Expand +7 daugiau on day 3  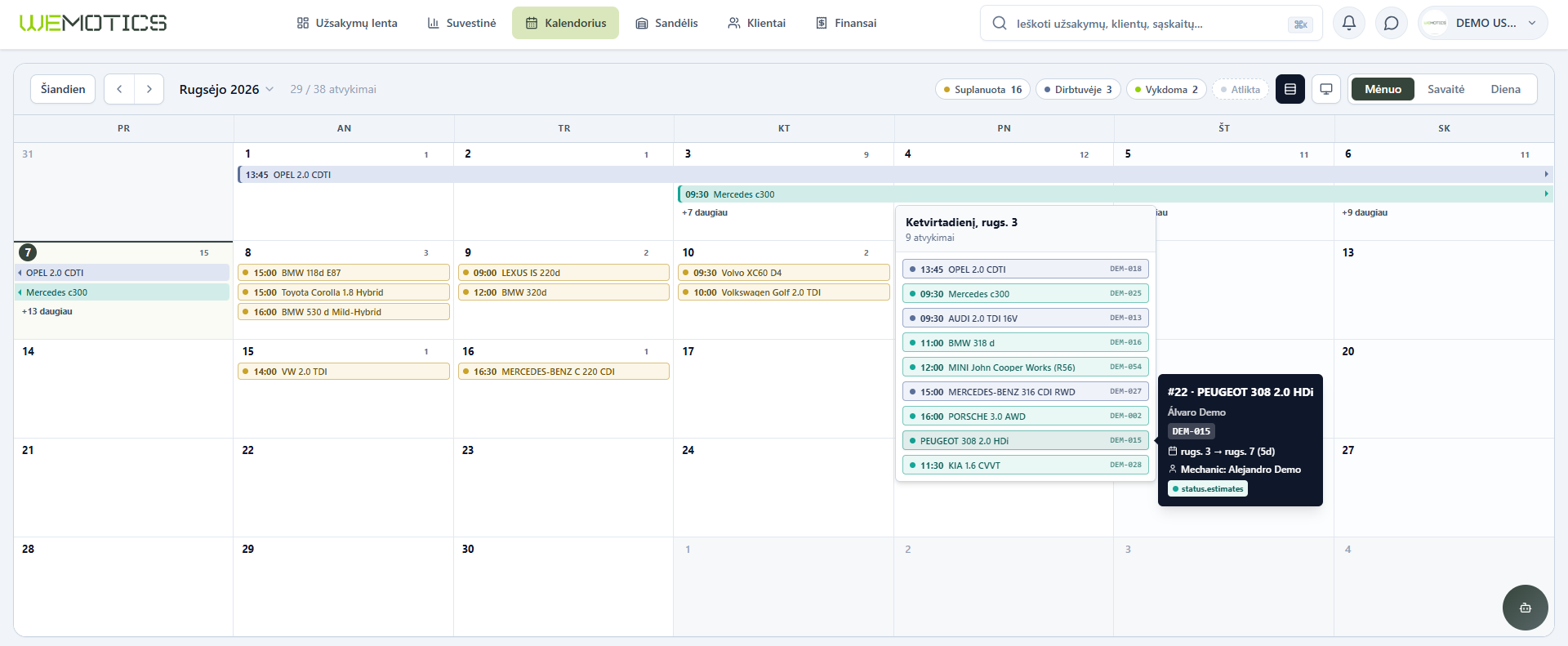705,212
